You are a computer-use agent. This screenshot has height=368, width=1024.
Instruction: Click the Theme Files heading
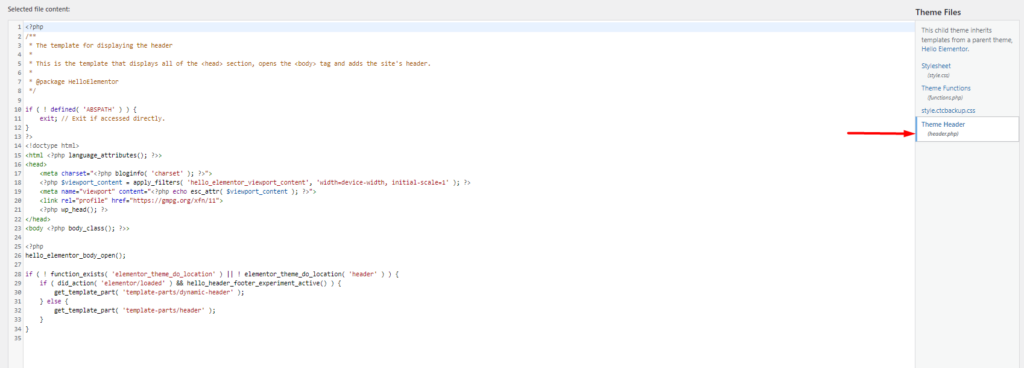938,12
